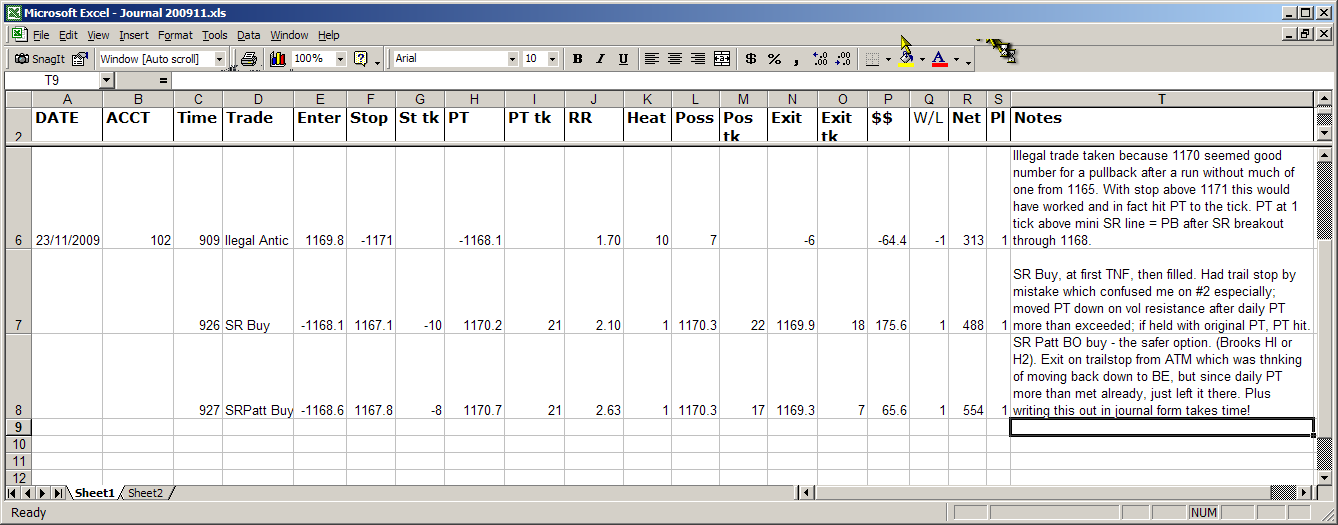Select row 9 header
This screenshot has width=1338, height=525.
tap(18, 427)
